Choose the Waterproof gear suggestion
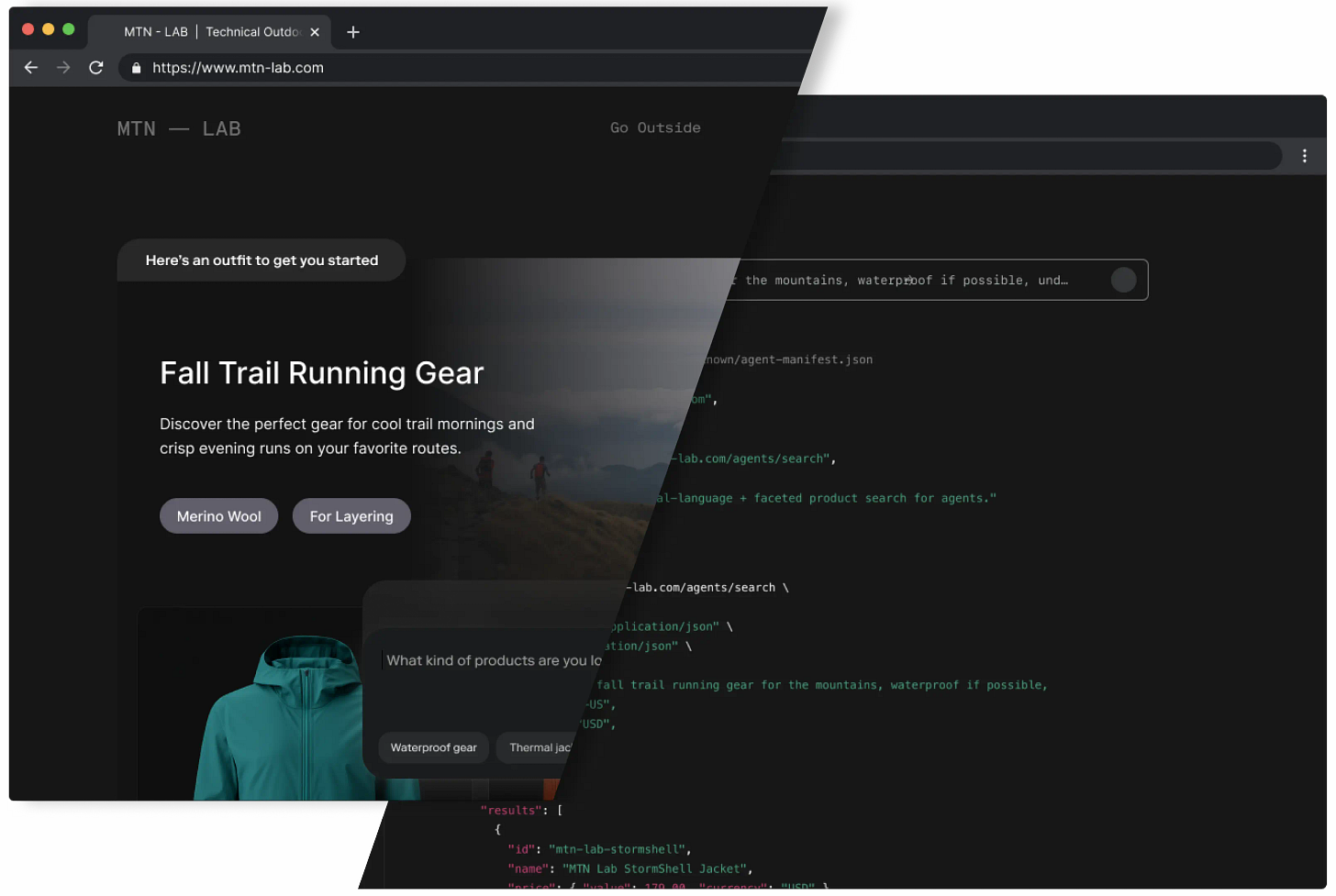This screenshot has width=1336, height=896. coord(433,747)
